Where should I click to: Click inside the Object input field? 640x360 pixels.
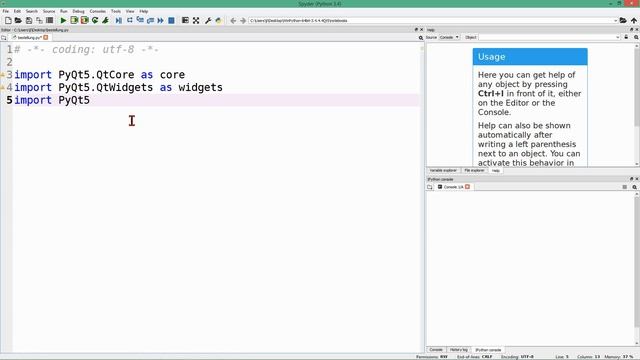pos(546,37)
